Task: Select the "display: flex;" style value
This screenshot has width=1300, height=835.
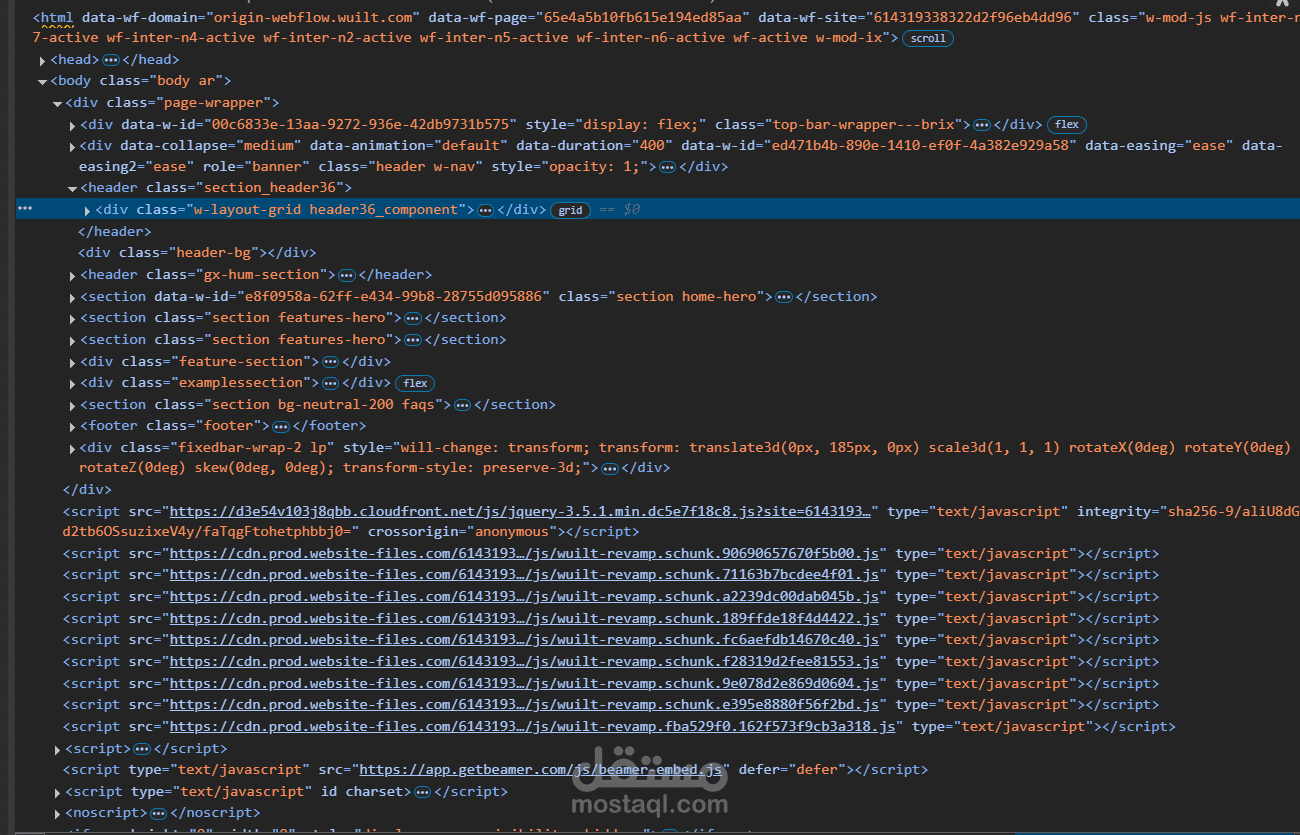Action: click(x=641, y=125)
